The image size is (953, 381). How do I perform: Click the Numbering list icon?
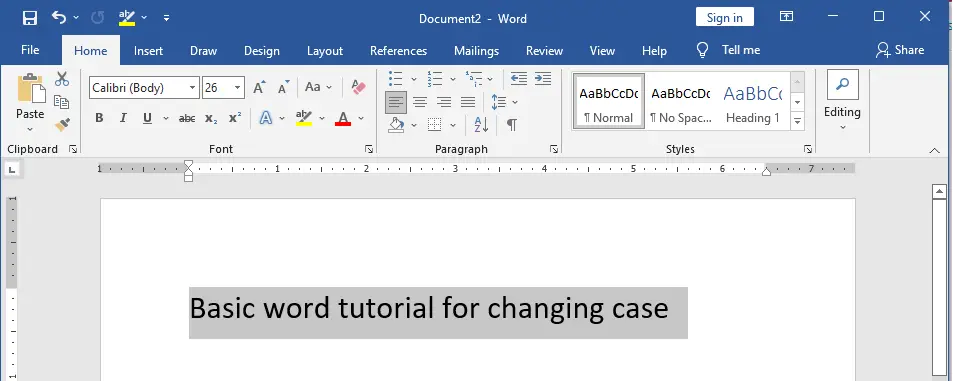click(435, 79)
